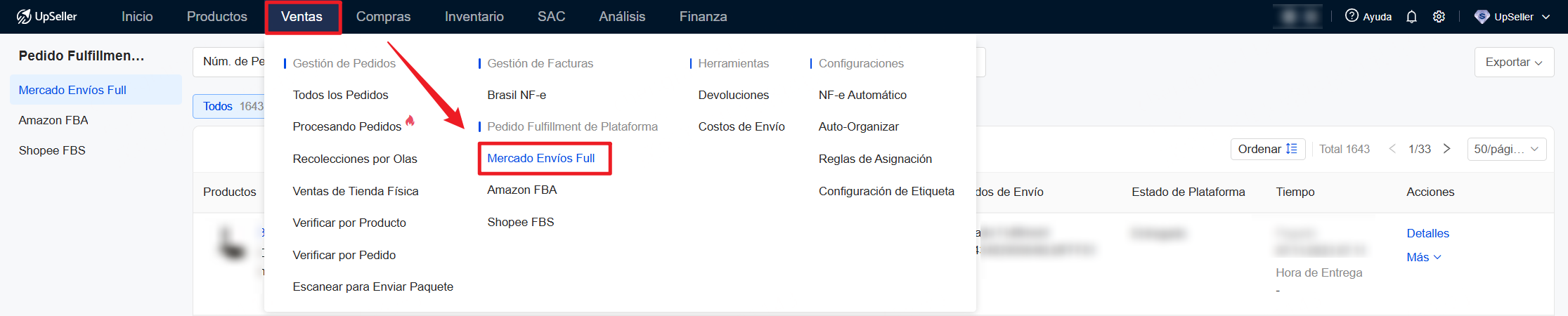Image resolution: width=1568 pixels, height=316 pixels.
Task: Open Devoluciones under Herramientas
Action: (x=733, y=95)
